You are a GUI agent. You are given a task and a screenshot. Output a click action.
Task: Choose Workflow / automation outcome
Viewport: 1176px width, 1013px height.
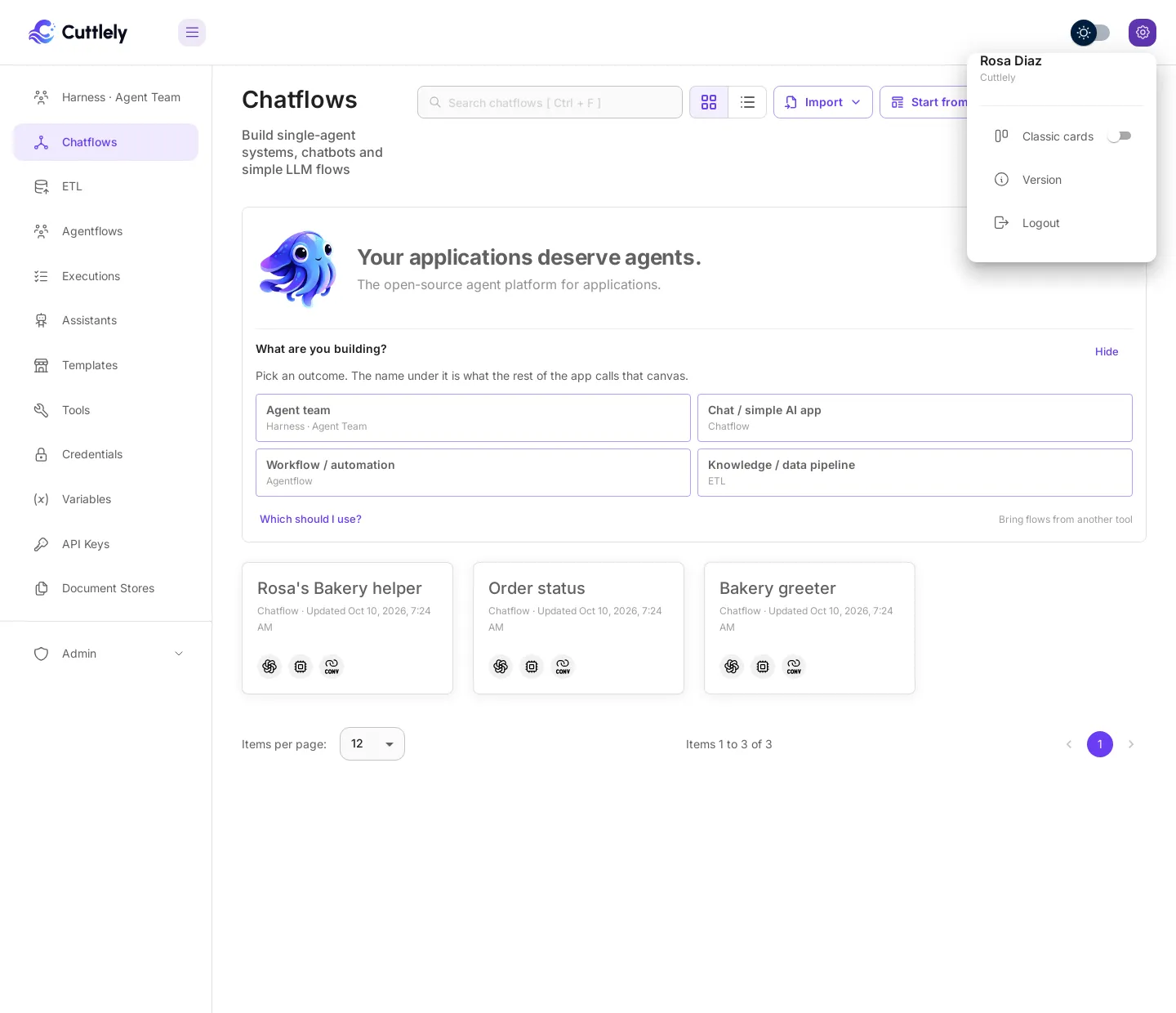pyautogui.click(x=473, y=473)
